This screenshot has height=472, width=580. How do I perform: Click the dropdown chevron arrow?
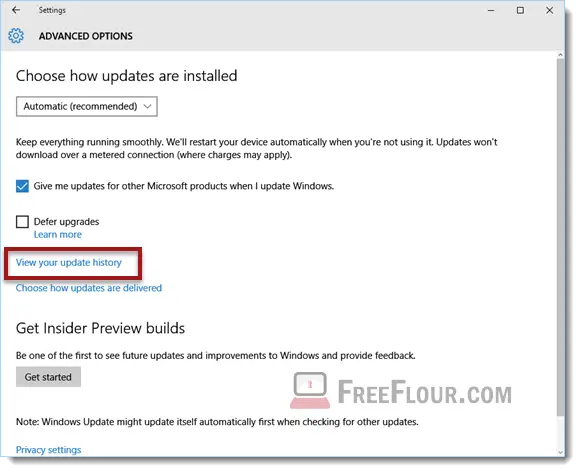(x=147, y=107)
